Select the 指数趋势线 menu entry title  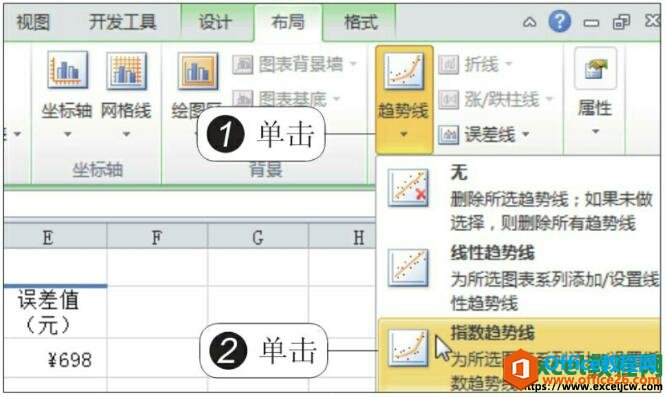(493, 333)
